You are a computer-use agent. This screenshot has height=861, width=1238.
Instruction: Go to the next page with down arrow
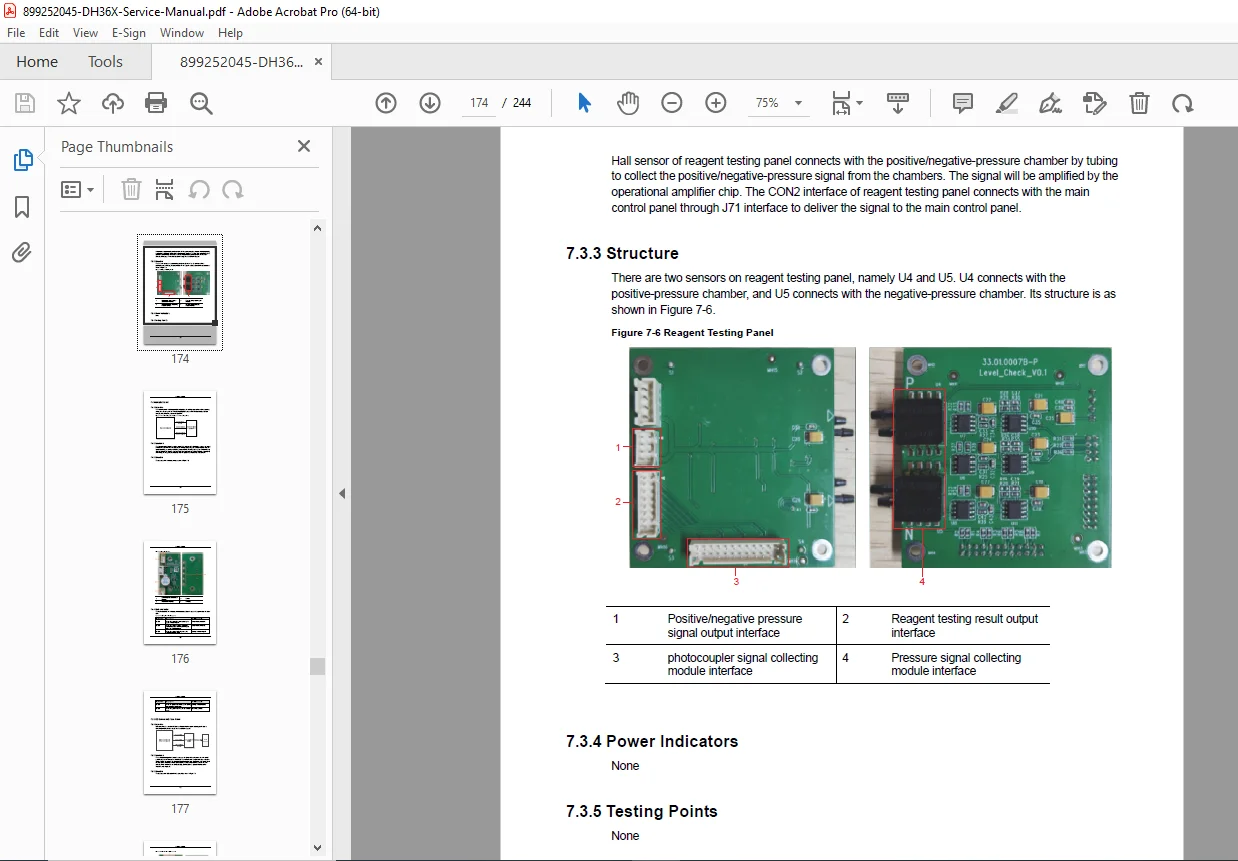[x=430, y=103]
